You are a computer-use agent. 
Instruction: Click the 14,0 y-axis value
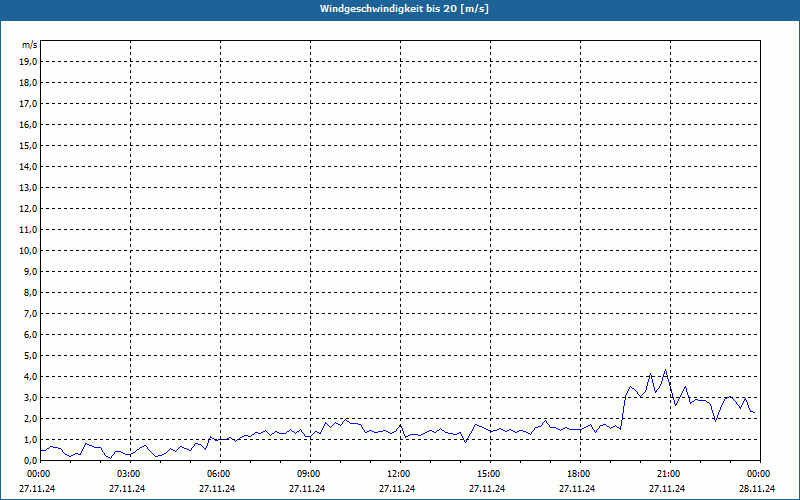tap(28, 166)
